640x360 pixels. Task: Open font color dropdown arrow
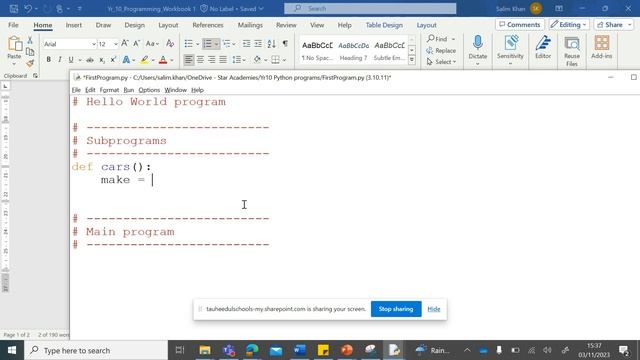pos(172,60)
